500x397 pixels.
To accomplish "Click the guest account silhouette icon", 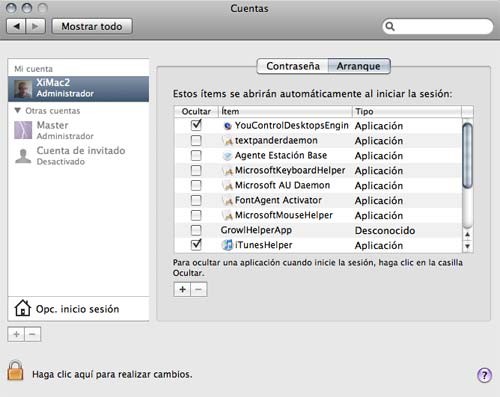I will pos(23,156).
